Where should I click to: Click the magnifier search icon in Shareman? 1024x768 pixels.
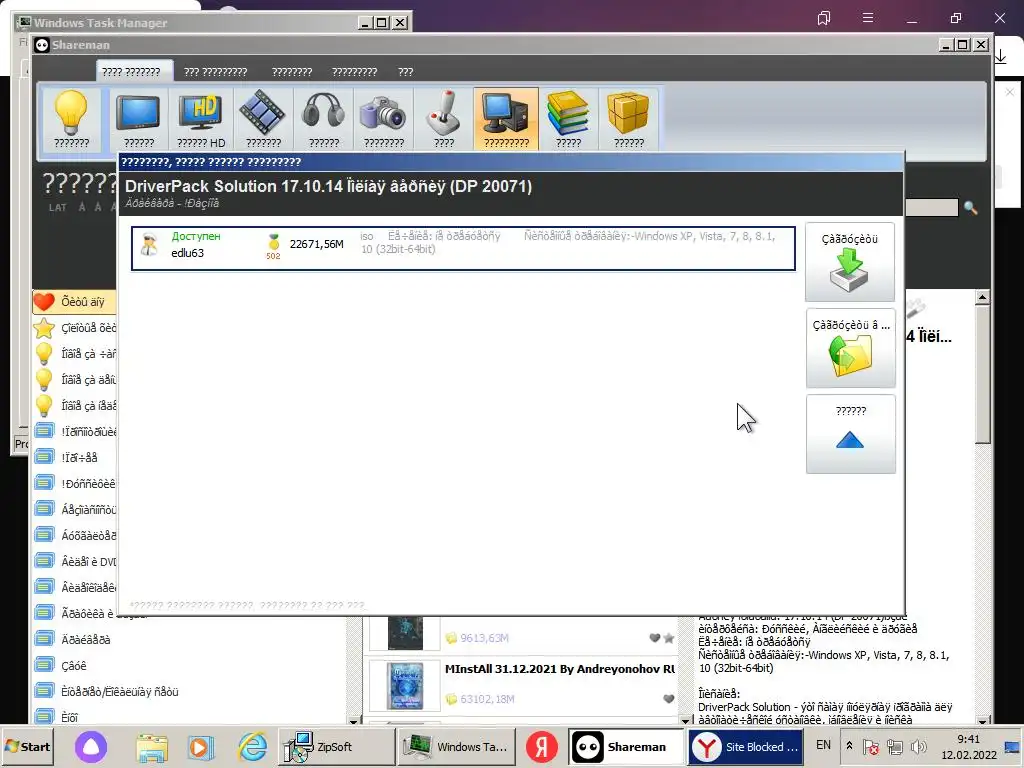point(970,208)
